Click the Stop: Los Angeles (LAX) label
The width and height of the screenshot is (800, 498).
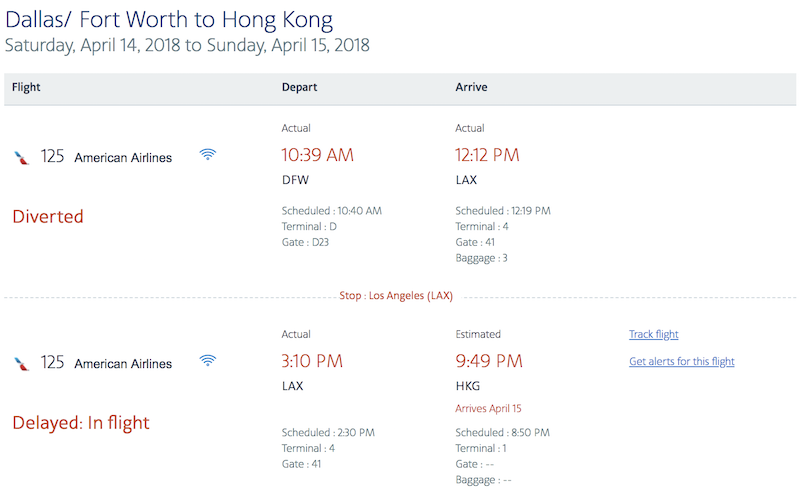click(396, 296)
